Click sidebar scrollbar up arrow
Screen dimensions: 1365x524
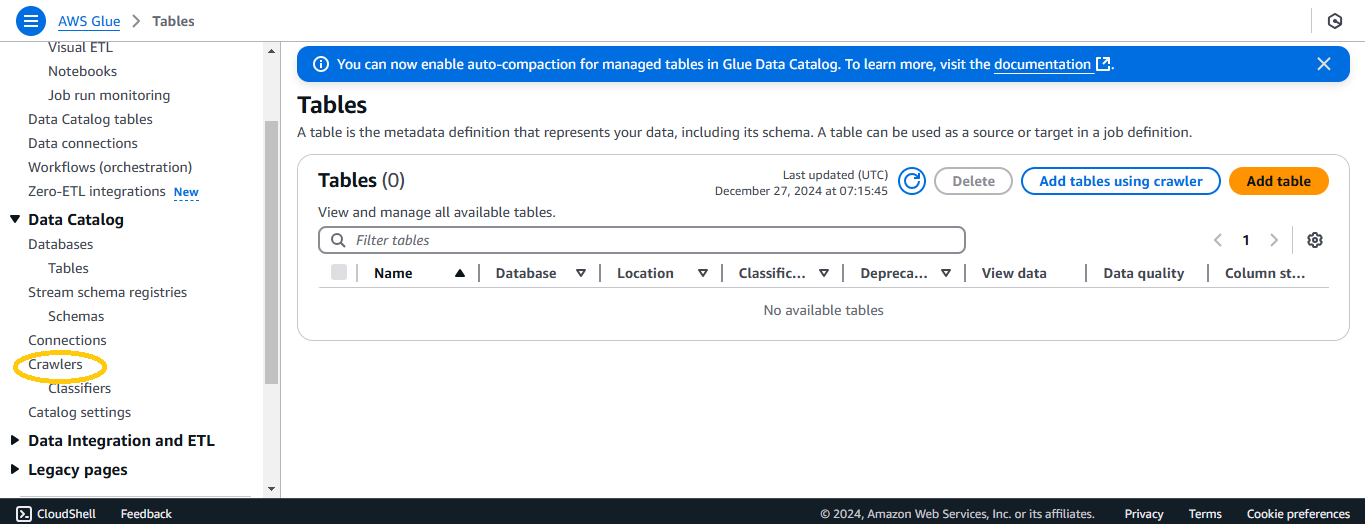coord(272,49)
